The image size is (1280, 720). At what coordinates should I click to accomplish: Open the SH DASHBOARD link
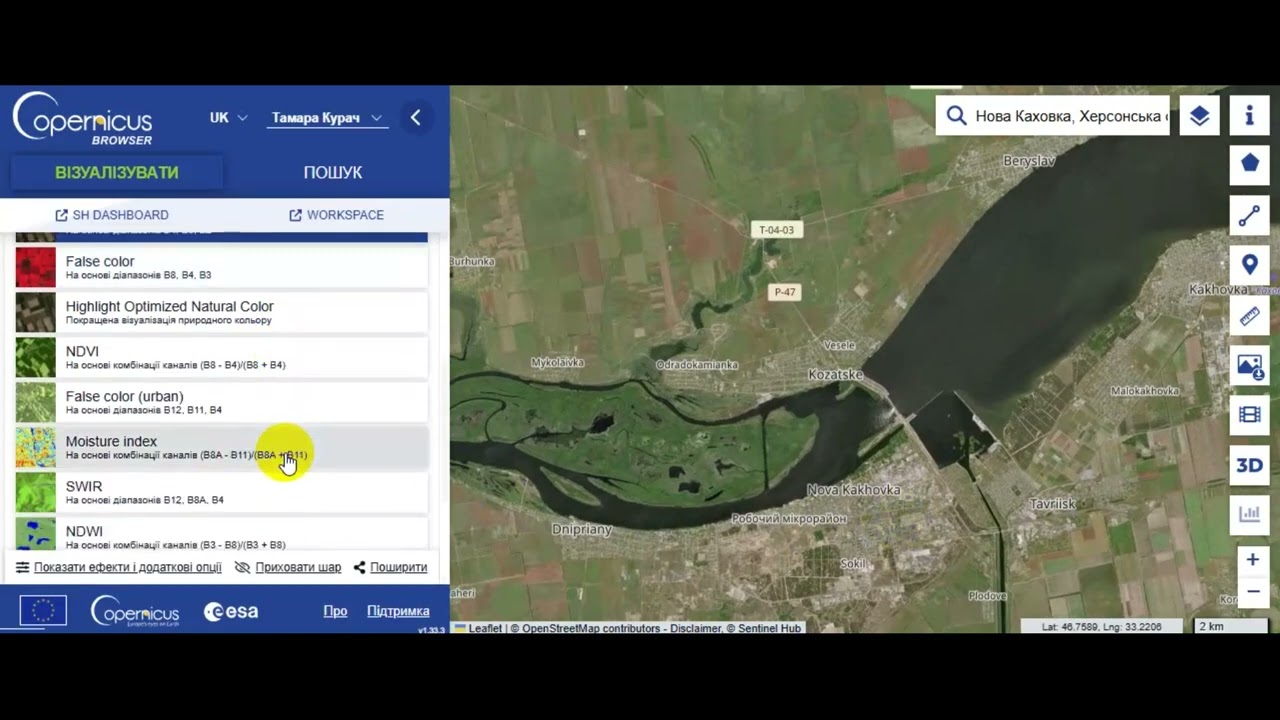(x=112, y=215)
